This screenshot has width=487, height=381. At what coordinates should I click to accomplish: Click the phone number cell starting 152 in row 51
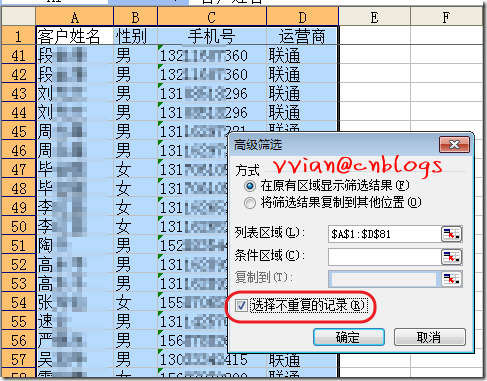pyautogui.click(x=192, y=245)
